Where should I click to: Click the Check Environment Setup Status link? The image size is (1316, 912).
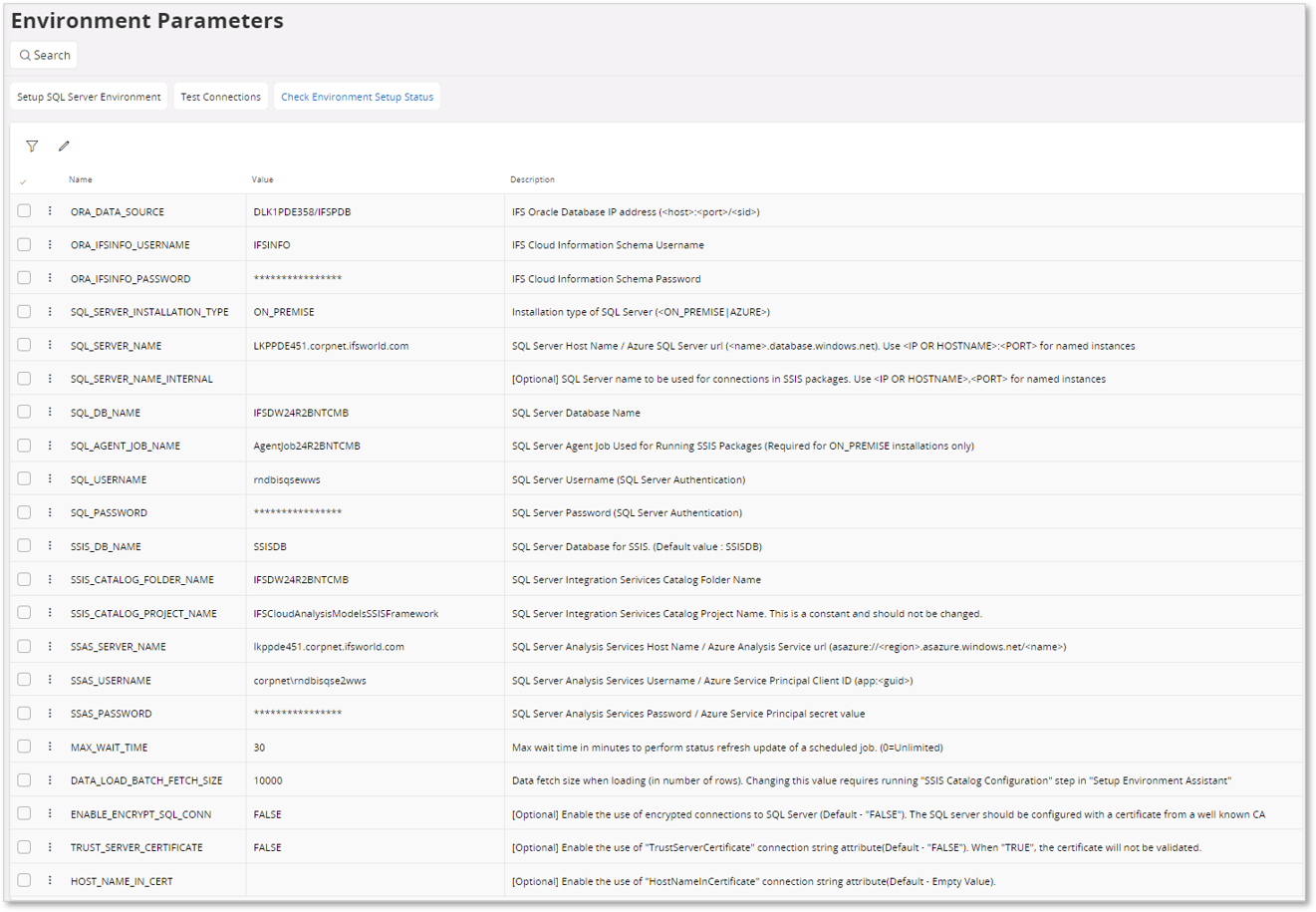pos(357,96)
